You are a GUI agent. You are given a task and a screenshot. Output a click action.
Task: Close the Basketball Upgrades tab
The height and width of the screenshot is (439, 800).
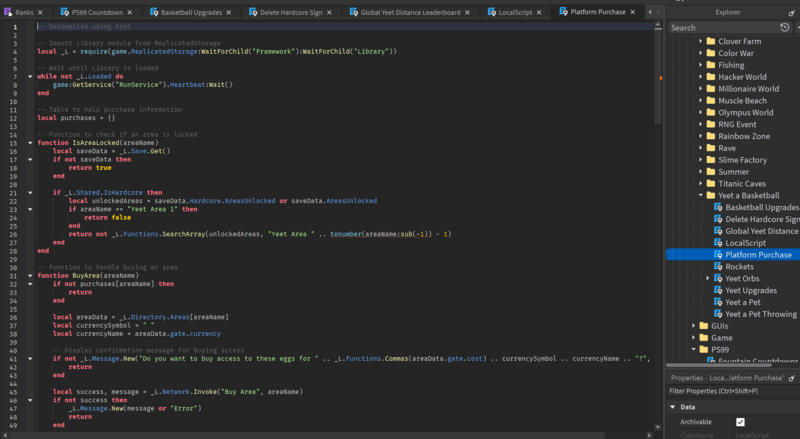click(228, 12)
